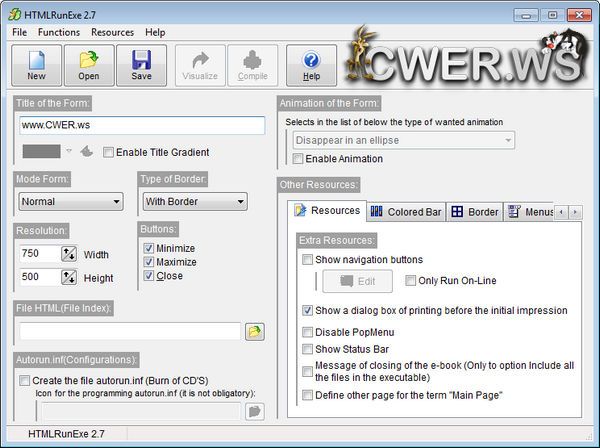Check Show navigation buttons
This screenshot has width=600, height=448.
pyautogui.click(x=307, y=260)
